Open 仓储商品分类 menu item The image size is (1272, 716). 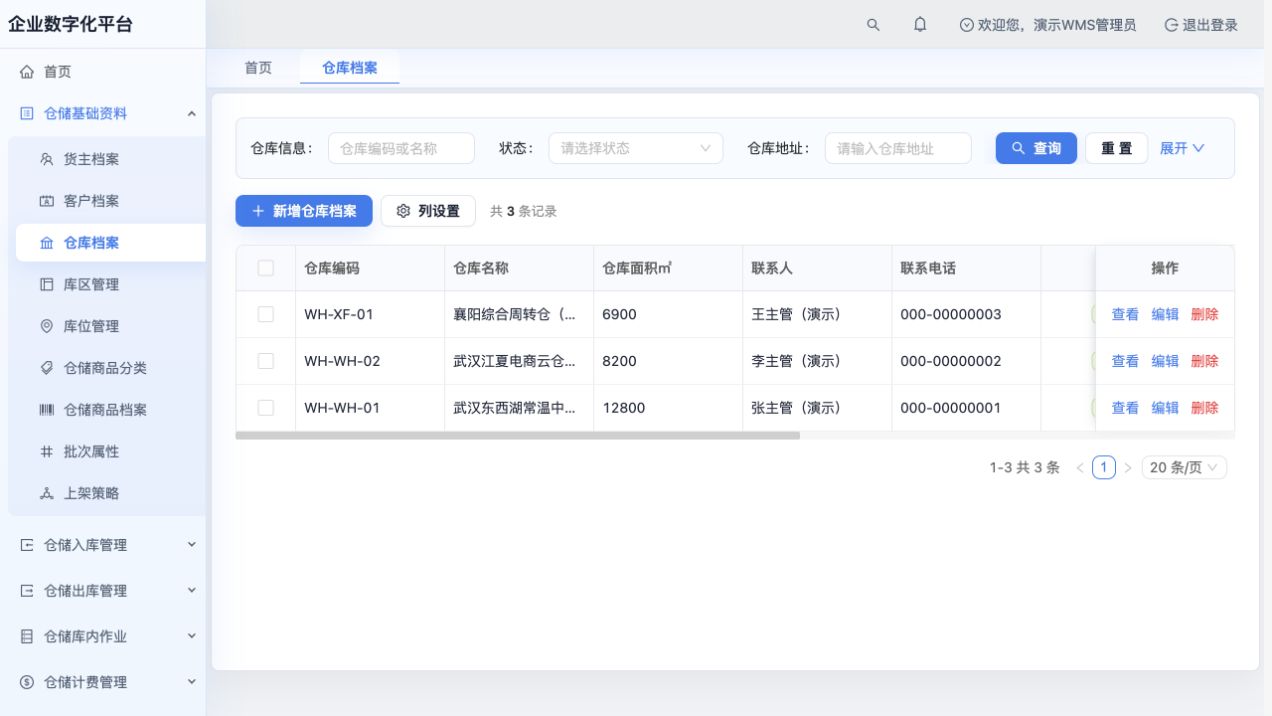click(x=110, y=368)
